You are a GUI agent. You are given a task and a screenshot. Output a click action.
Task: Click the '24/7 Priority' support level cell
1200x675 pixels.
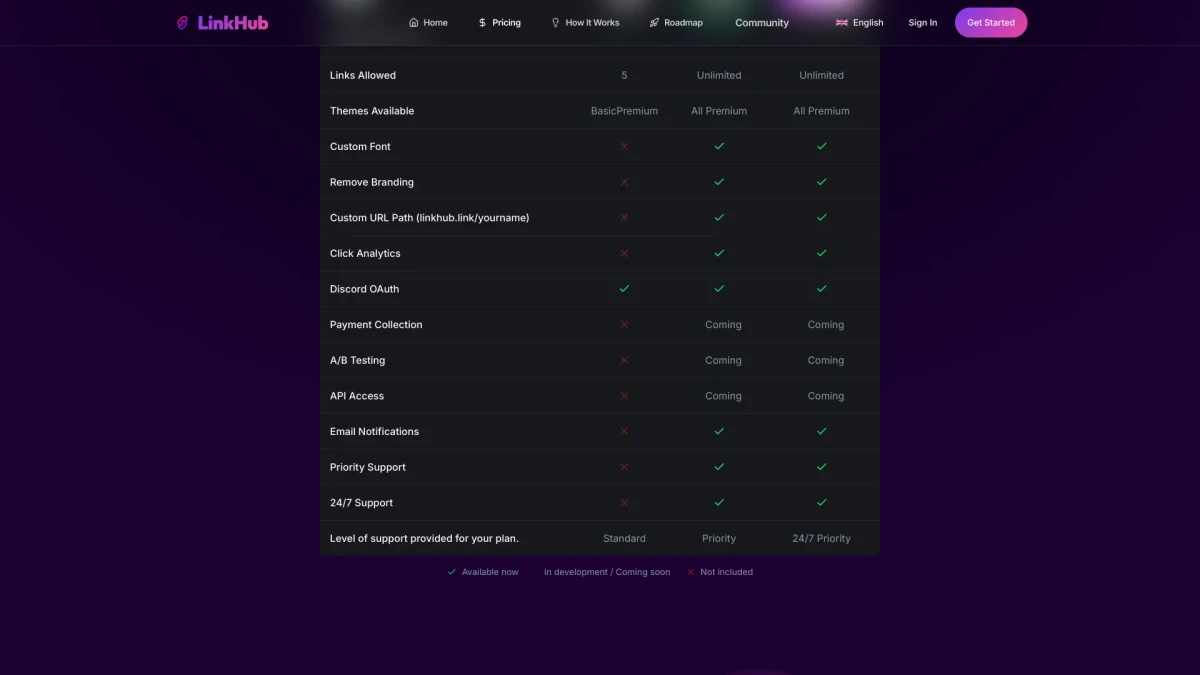(821, 538)
